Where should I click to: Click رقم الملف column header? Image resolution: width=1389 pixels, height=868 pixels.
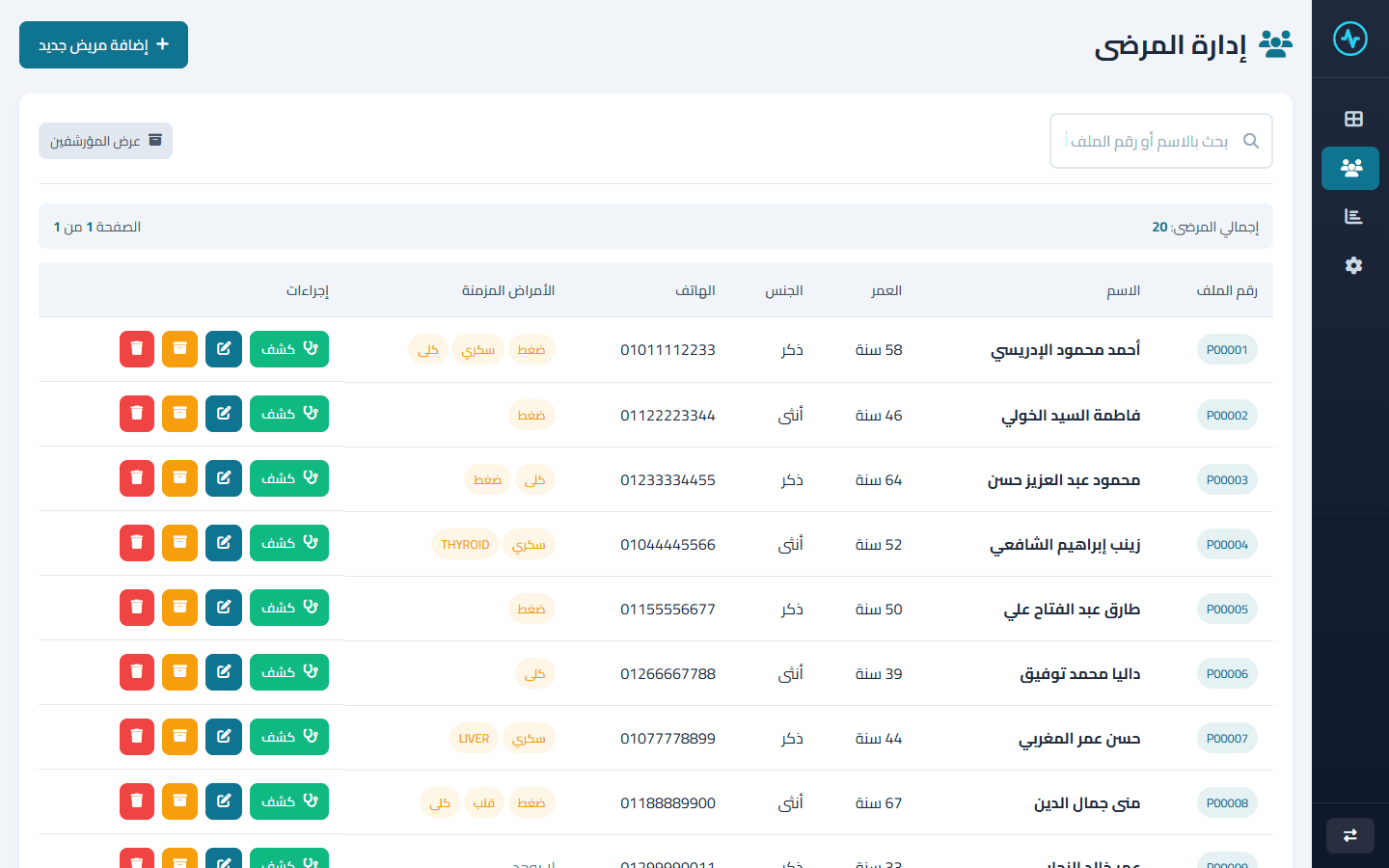tap(1227, 290)
